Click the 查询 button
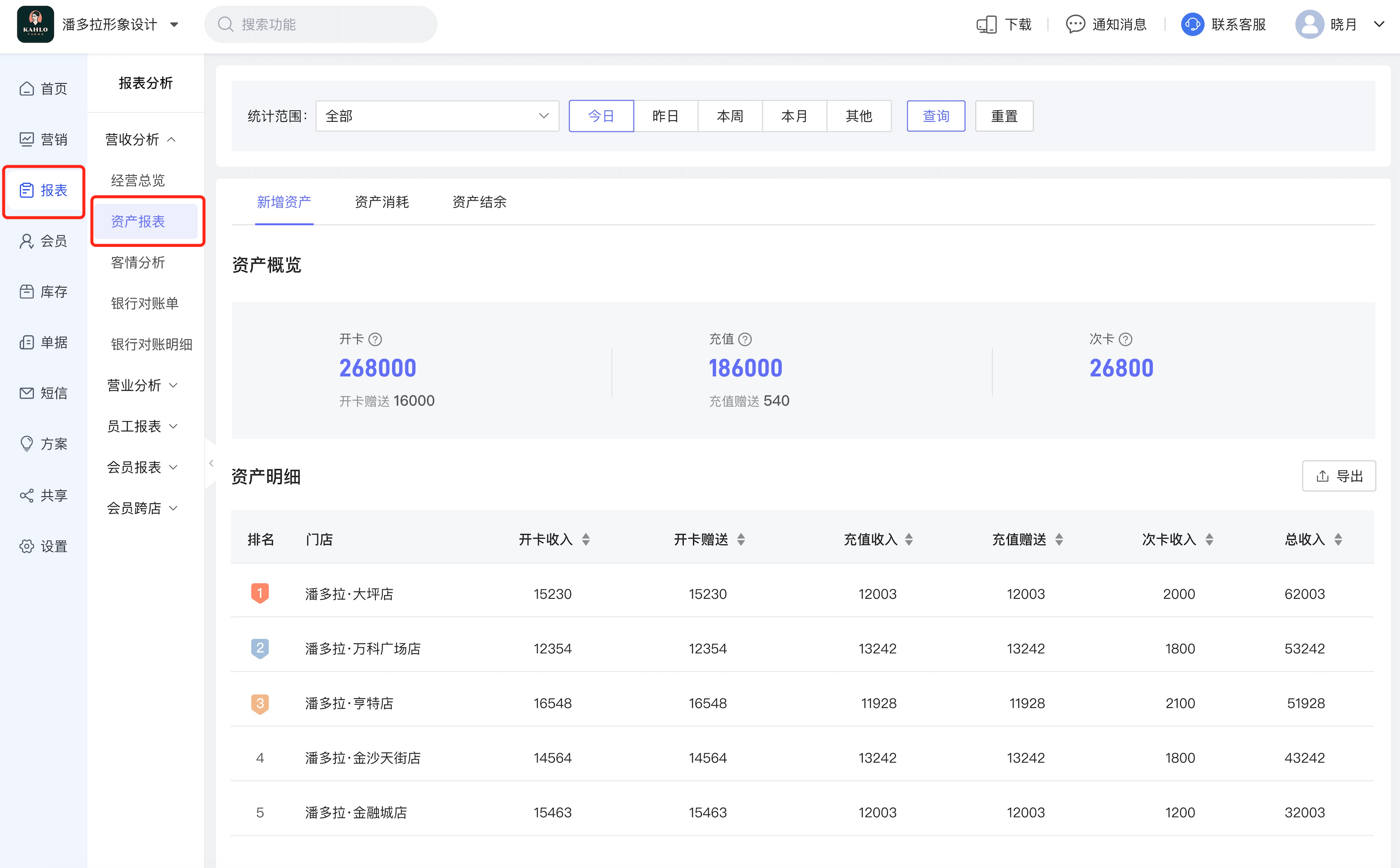Screen dimensions: 1400x868 (x=936, y=116)
